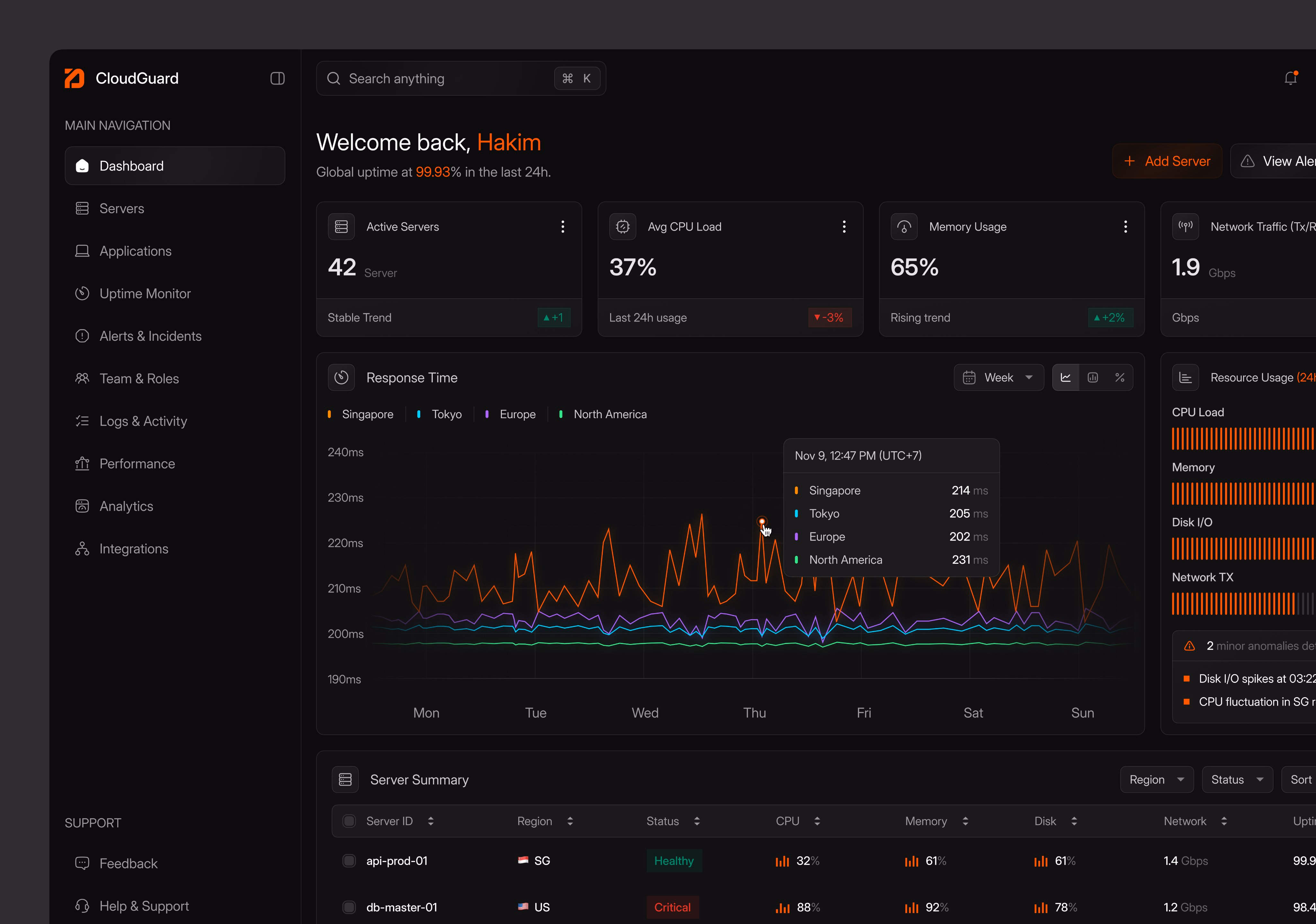
Task: Click the ⌘ K shortcut hint
Action: (x=577, y=78)
